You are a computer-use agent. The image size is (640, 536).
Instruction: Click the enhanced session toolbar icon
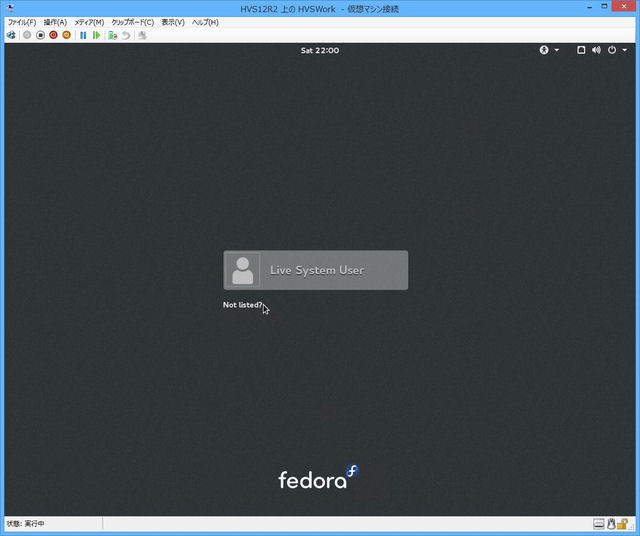[142, 36]
